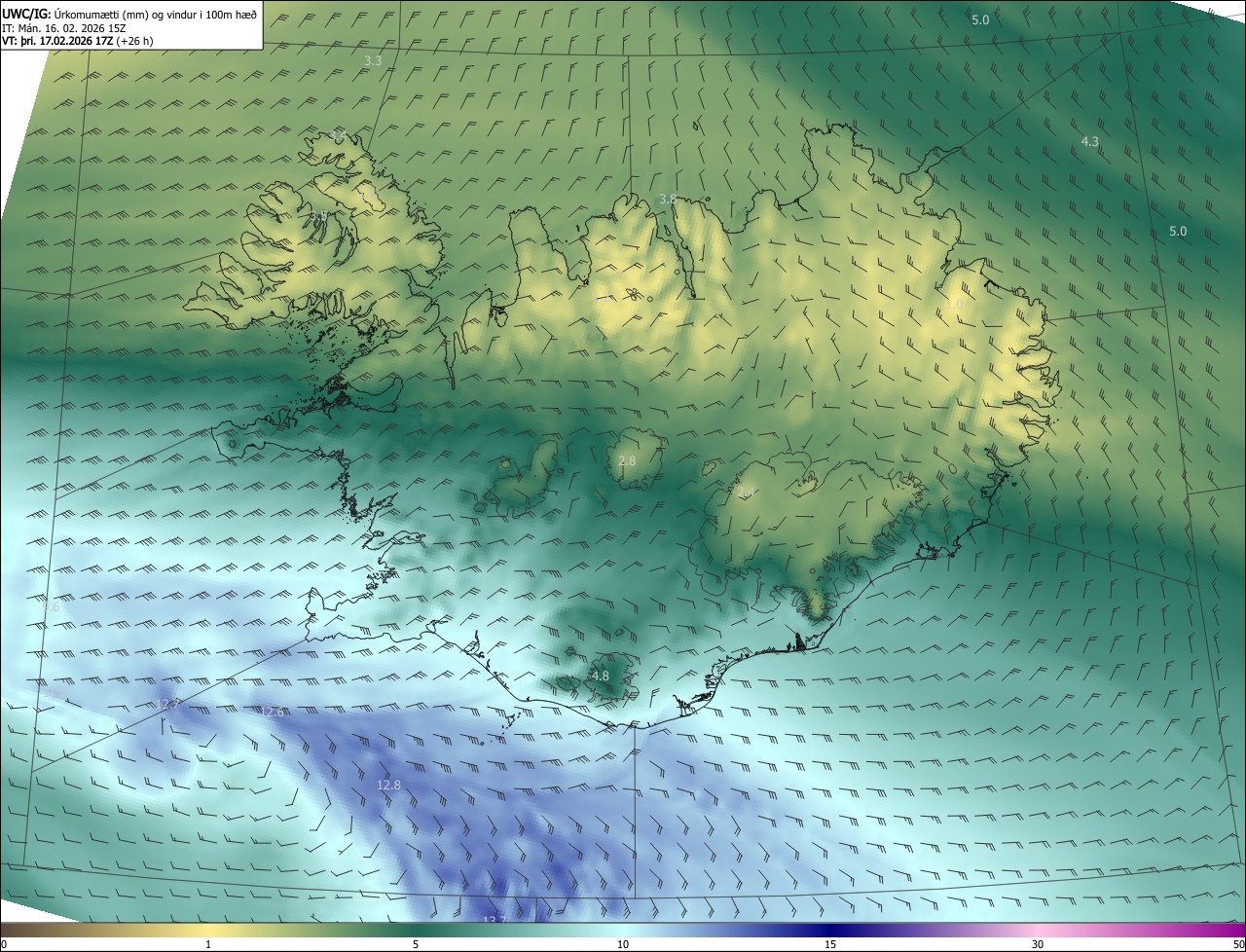
Task: Click the 12.7 value label in the southwest sea
Action: coord(168,704)
